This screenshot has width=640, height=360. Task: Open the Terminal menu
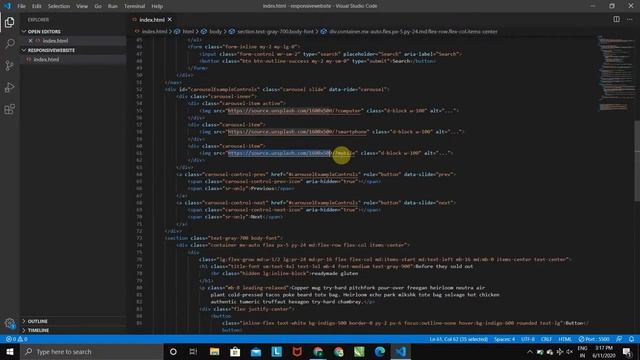click(134, 6)
